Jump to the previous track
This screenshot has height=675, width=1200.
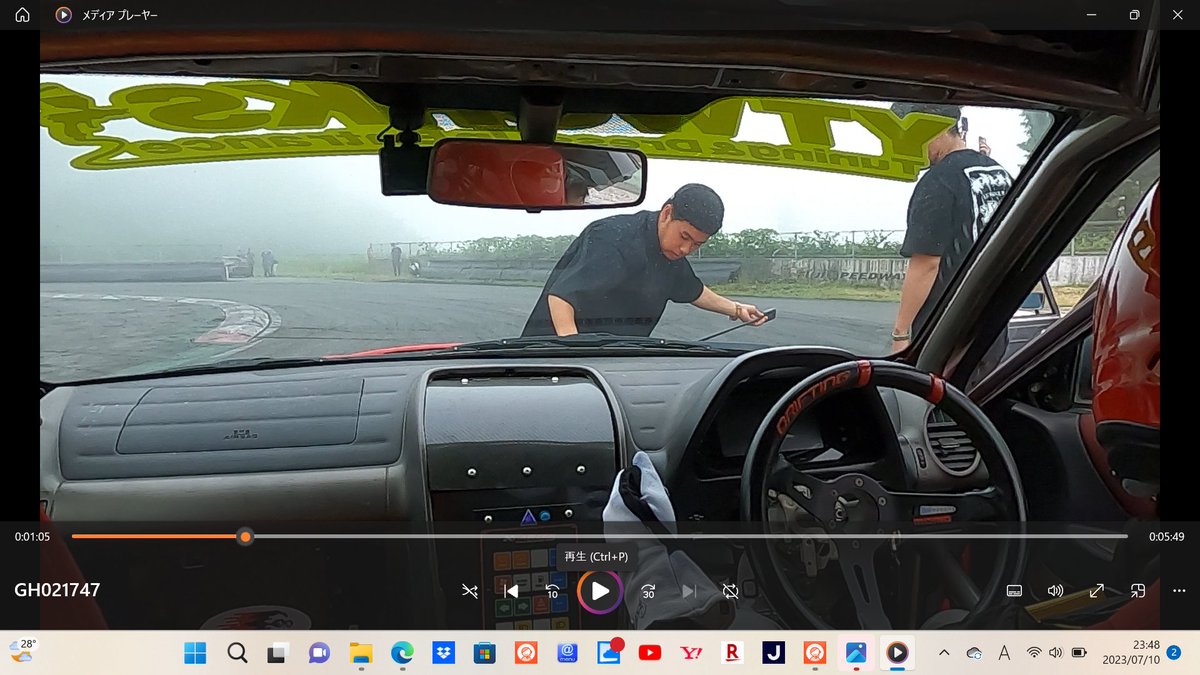coord(511,591)
